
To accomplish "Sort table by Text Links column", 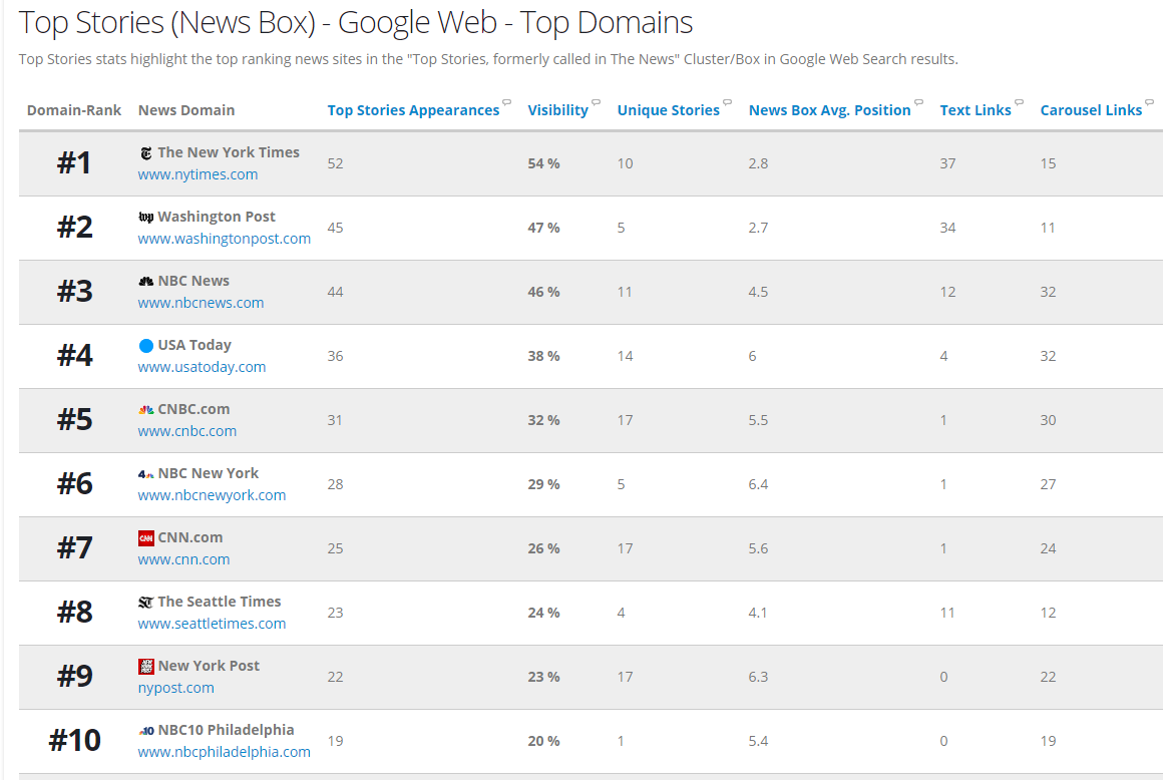I will point(975,110).
